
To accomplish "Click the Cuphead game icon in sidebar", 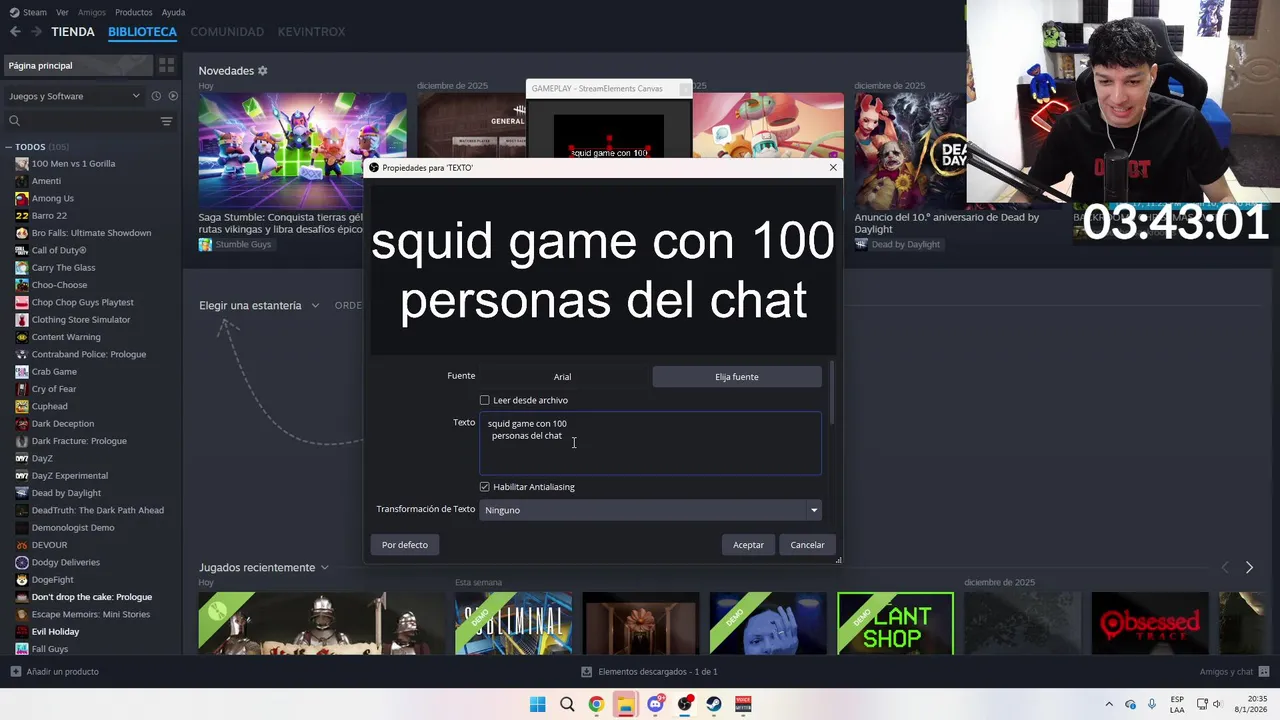I will pos(22,406).
